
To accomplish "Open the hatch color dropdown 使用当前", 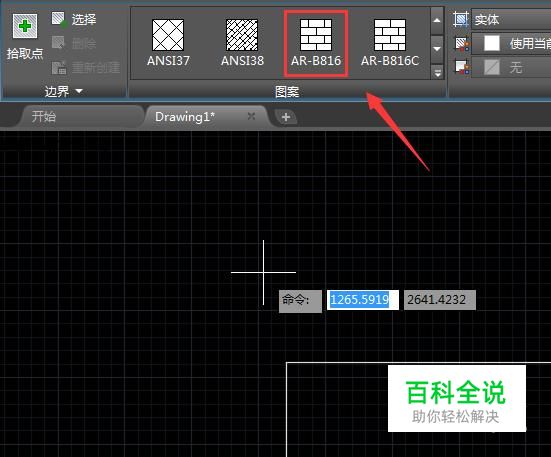I will pos(511,44).
